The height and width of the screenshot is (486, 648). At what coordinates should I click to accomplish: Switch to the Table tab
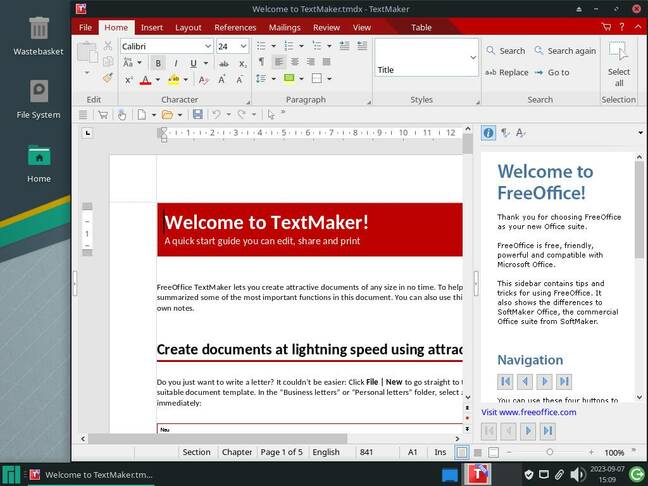tap(421, 27)
